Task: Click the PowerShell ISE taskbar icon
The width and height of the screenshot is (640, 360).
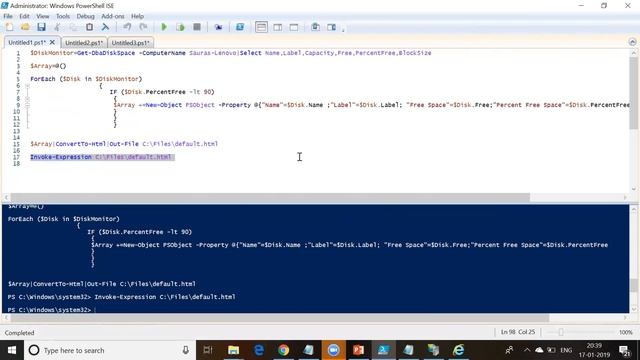Action: (x=384, y=350)
